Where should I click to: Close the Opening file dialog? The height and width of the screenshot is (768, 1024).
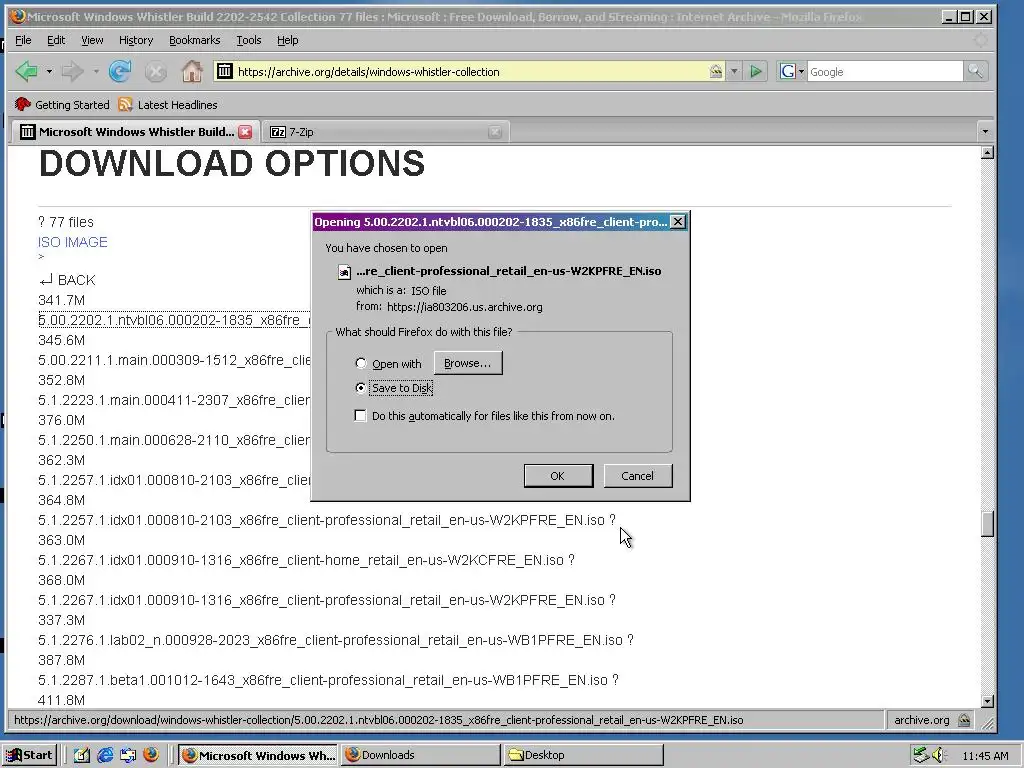[x=678, y=222]
